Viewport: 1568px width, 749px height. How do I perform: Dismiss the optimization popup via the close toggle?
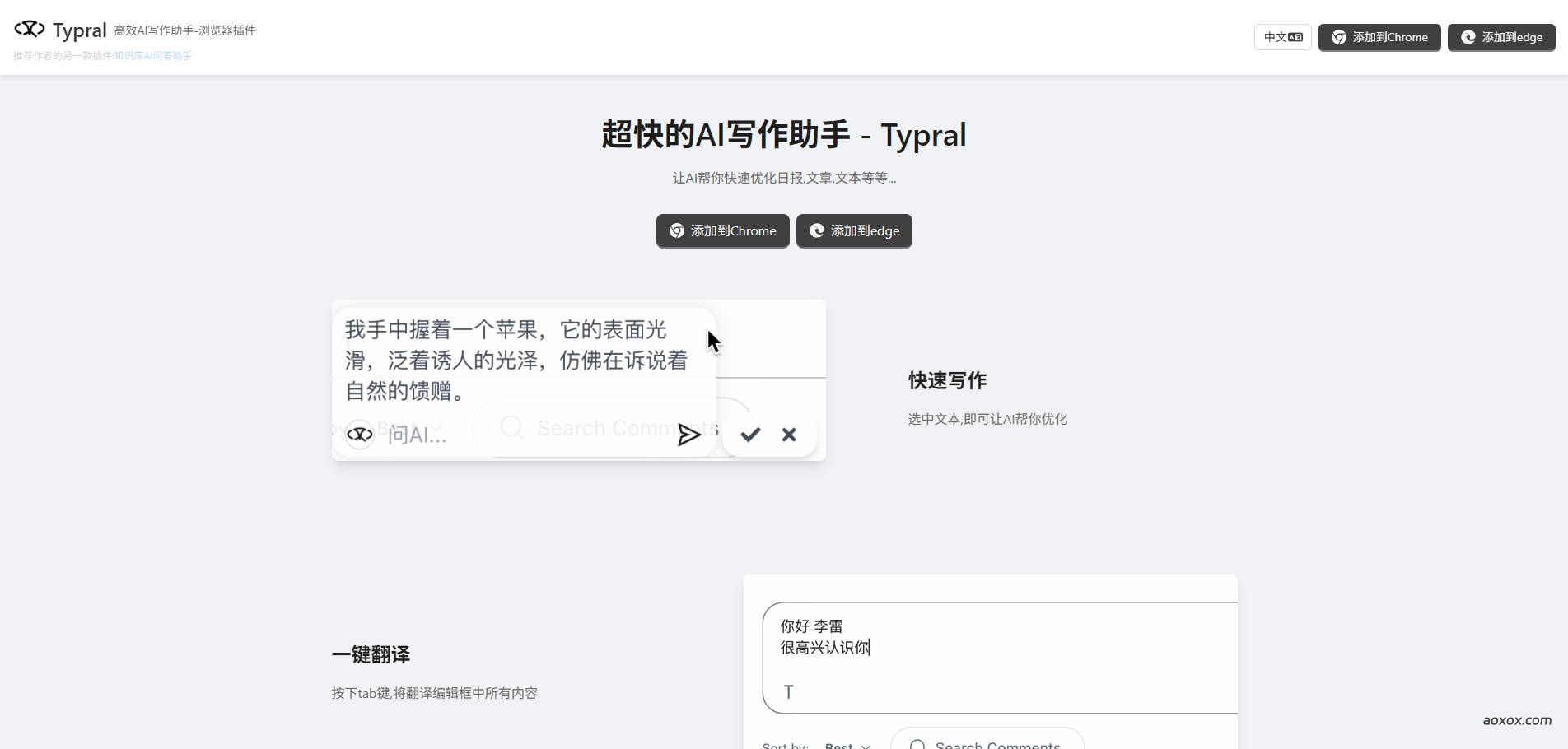coord(788,435)
